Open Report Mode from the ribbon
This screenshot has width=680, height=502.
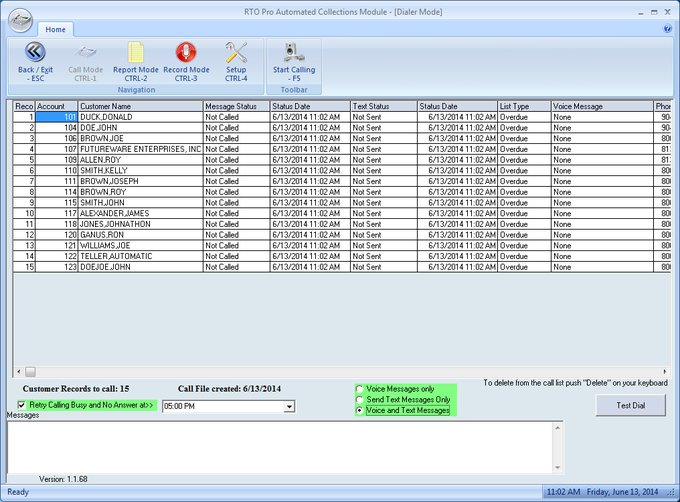[x=135, y=52]
